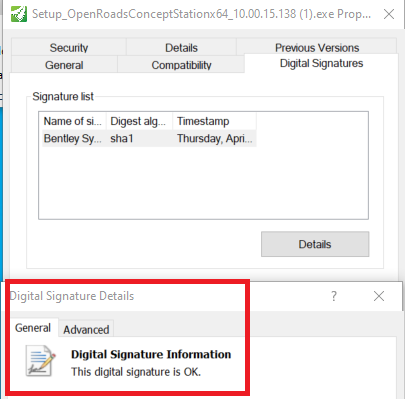Screen dimensions: 405x399
Task: Sort by Digest algorithm column header
Action: pyautogui.click(x=139, y=121)
